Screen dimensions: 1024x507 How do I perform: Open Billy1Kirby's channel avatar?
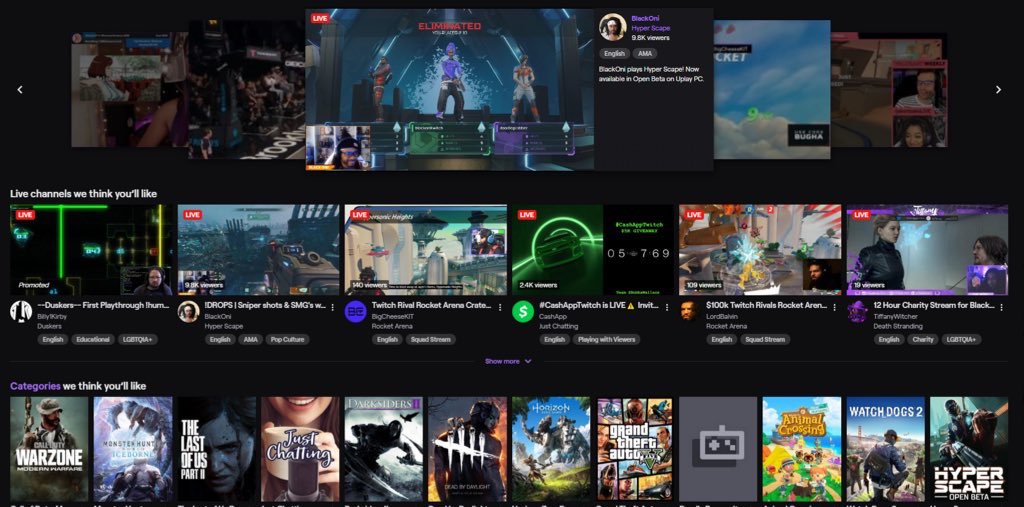[21, 311]
